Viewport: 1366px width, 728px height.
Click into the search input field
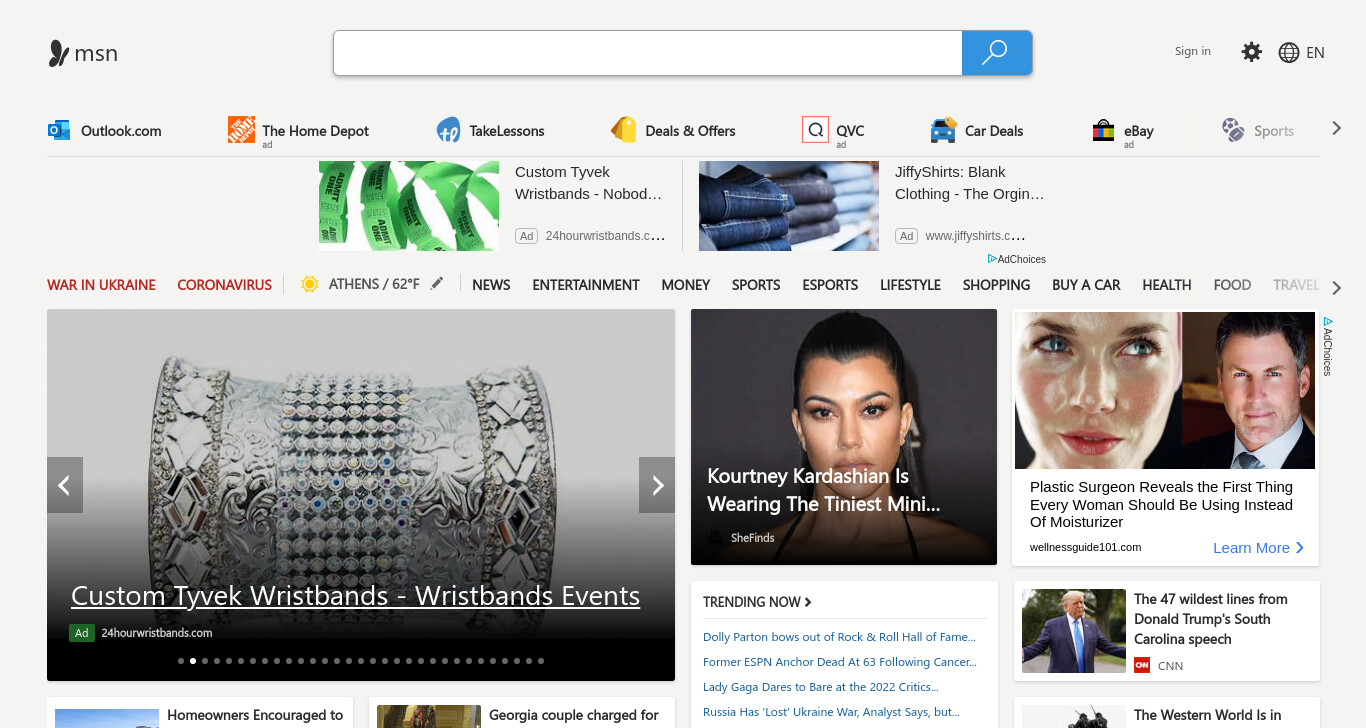[648, 53]
